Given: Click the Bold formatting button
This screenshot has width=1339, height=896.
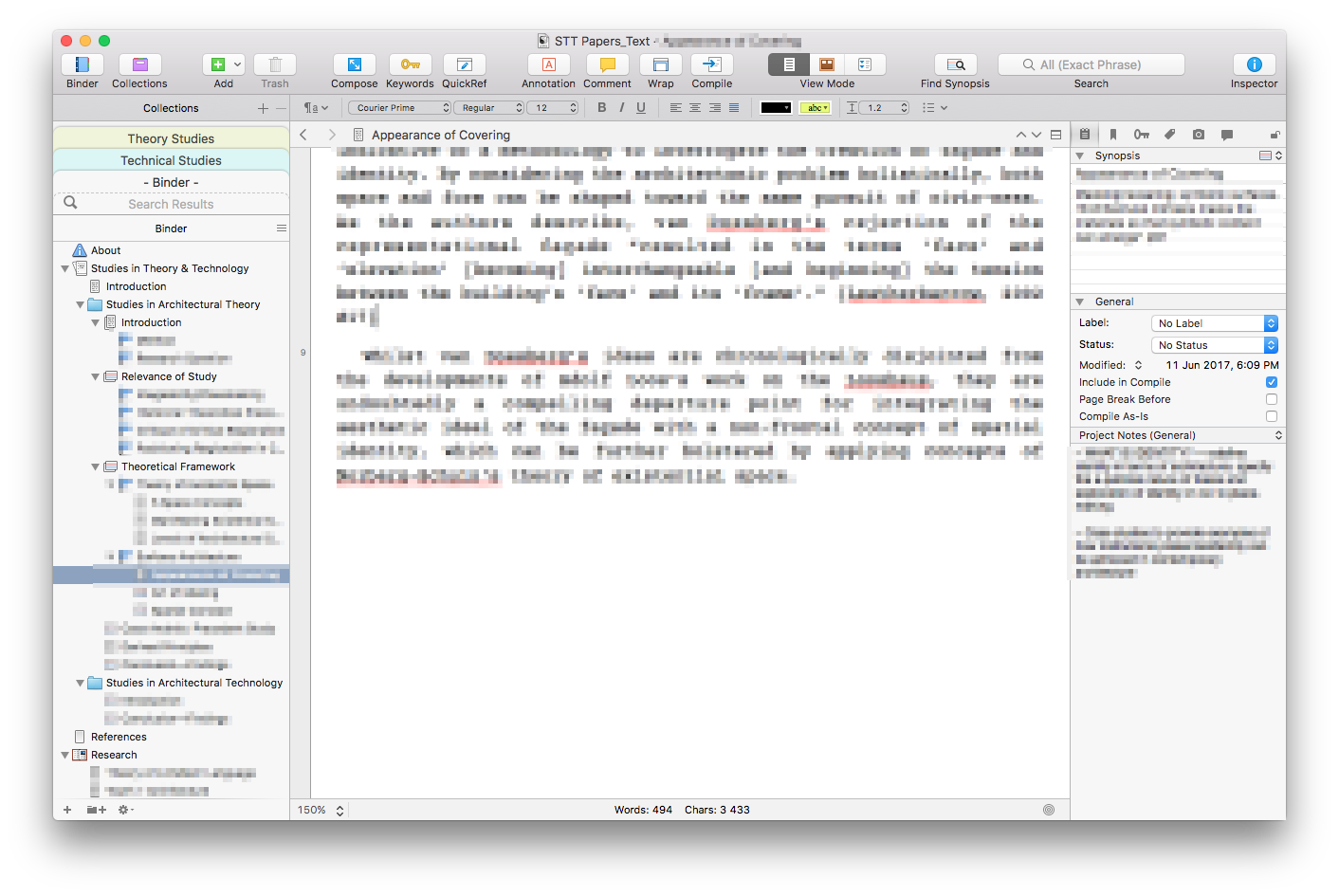Looking at the screenshot, I should tap(601, 108).
